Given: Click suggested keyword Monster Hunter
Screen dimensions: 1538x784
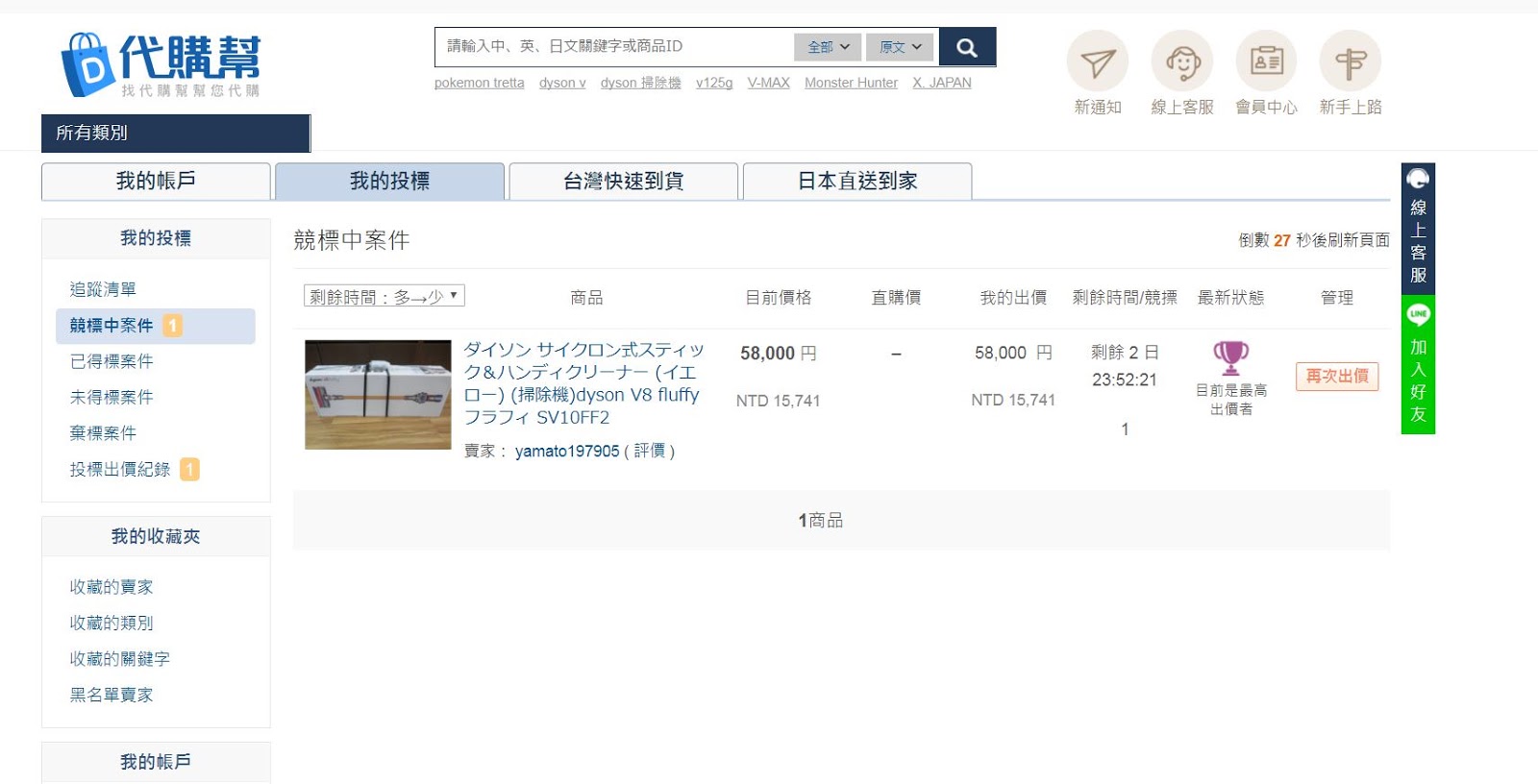Looking at the screenshot, I should pyautogui.click(x=852, y=83).
